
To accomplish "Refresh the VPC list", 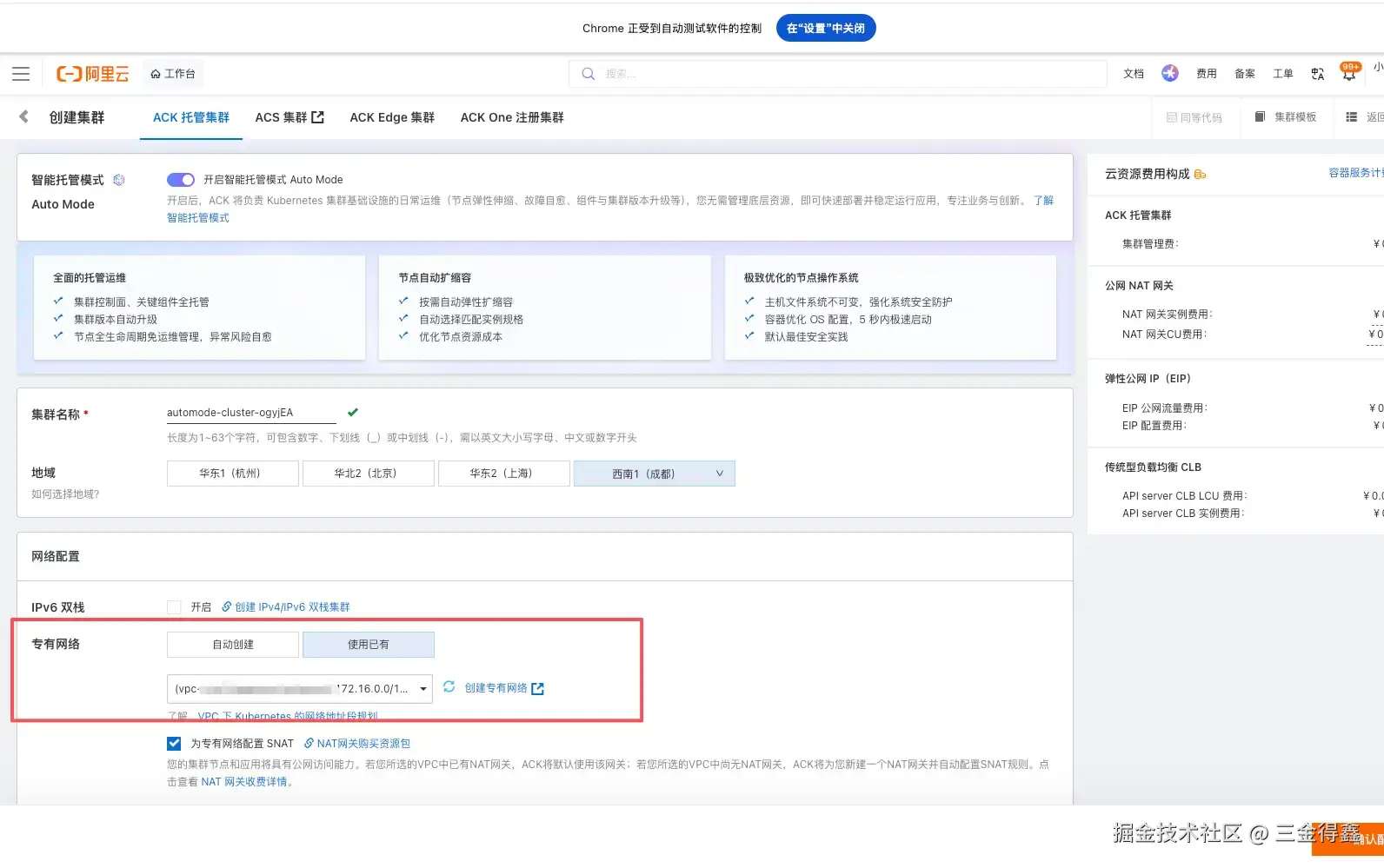I will point(449,687).
